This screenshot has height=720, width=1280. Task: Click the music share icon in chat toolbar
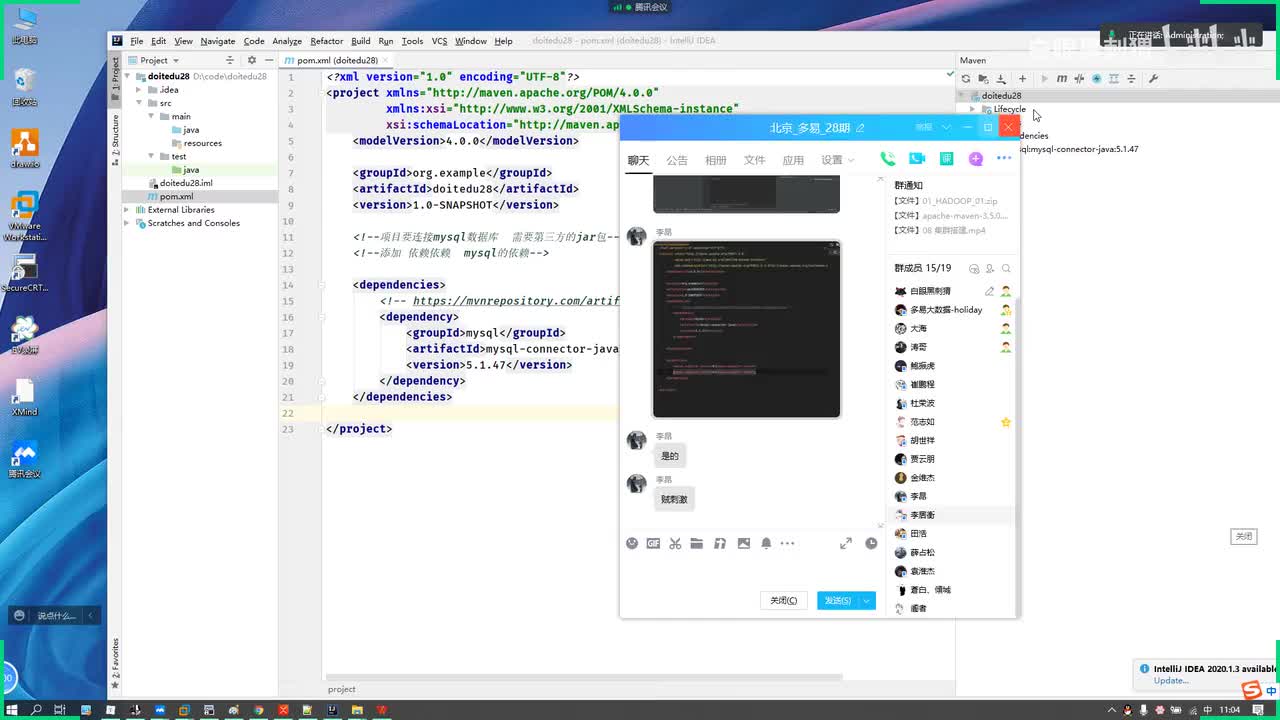(720, 543)
